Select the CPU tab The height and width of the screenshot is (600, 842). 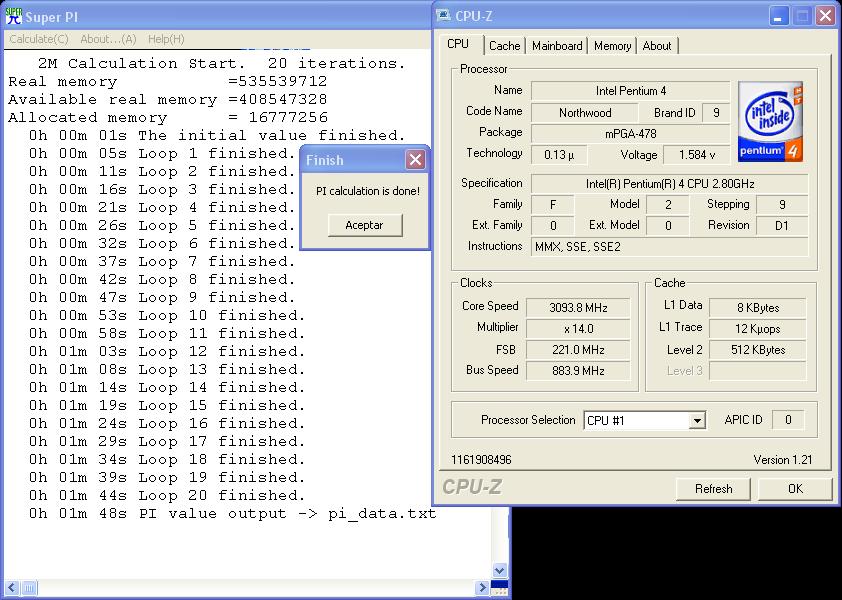458,44
